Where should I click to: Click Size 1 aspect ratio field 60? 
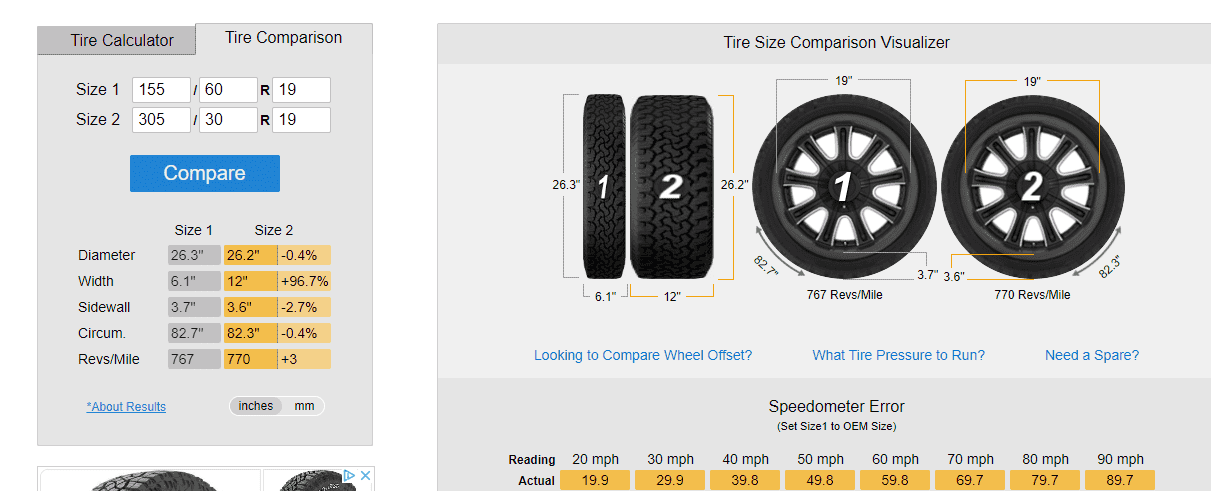click(229, 90)
